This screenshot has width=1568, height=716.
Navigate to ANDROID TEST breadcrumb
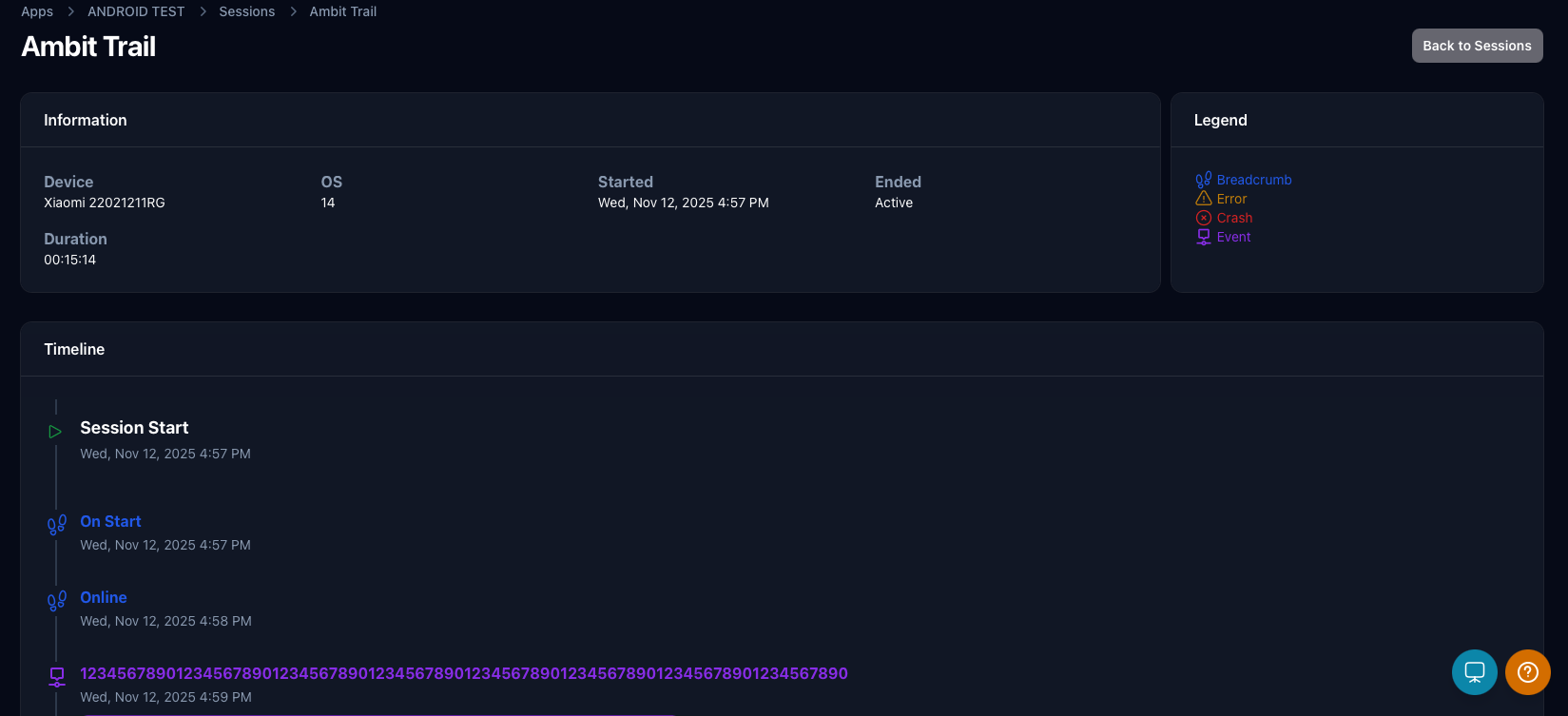tap(136, 11)
